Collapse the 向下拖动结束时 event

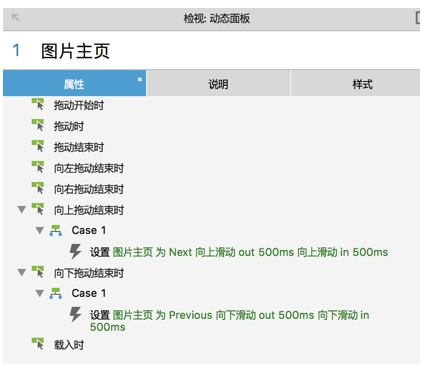point(22,272)
